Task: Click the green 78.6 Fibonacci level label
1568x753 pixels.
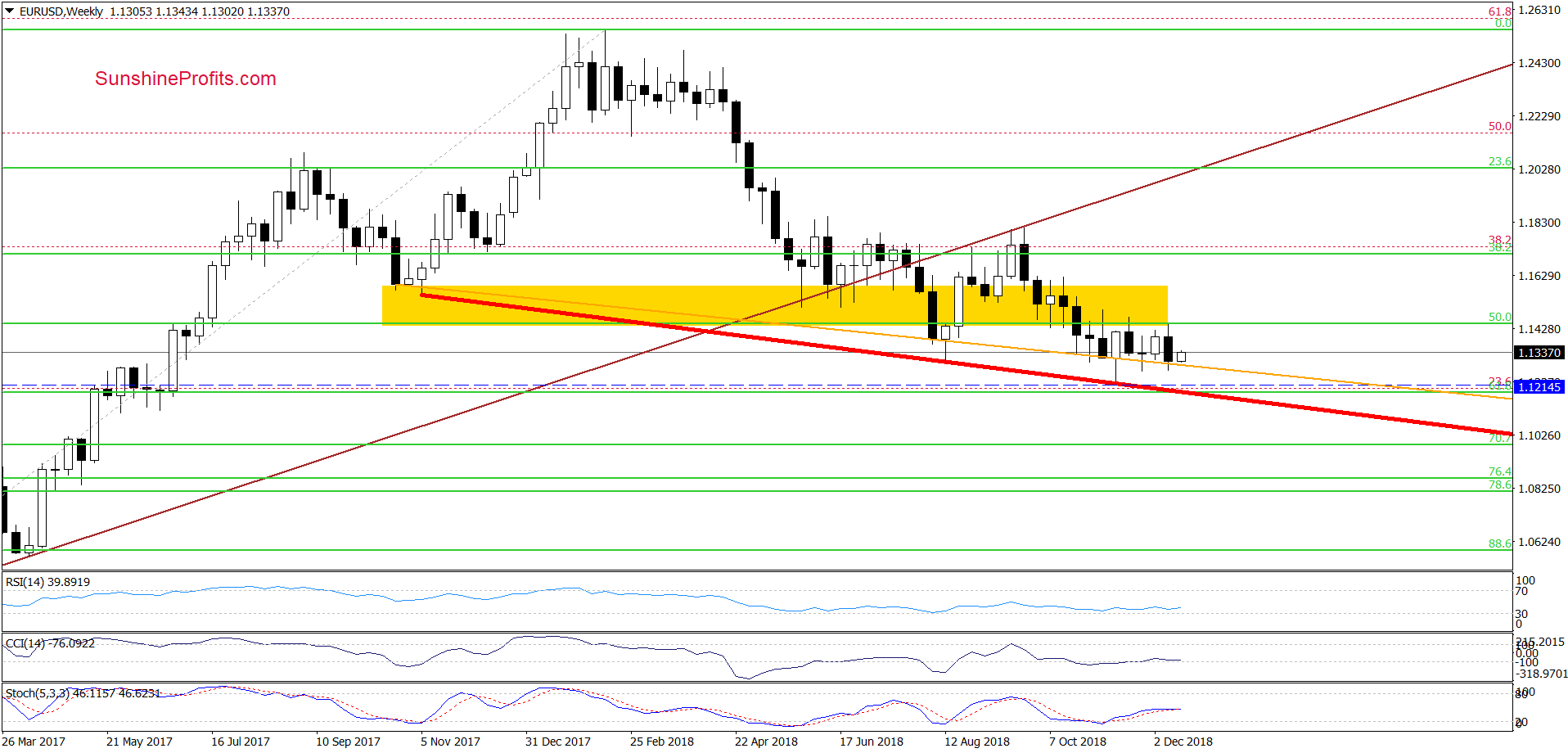Action: 1499,485
